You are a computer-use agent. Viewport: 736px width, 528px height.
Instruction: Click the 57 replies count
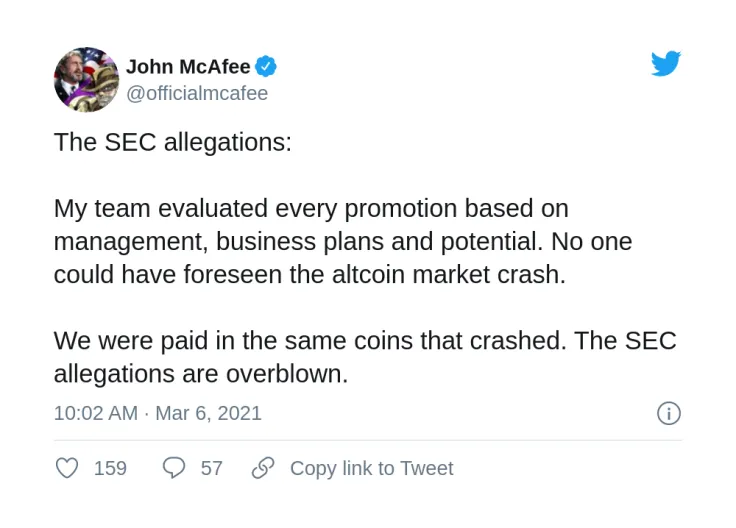[211, 468]
